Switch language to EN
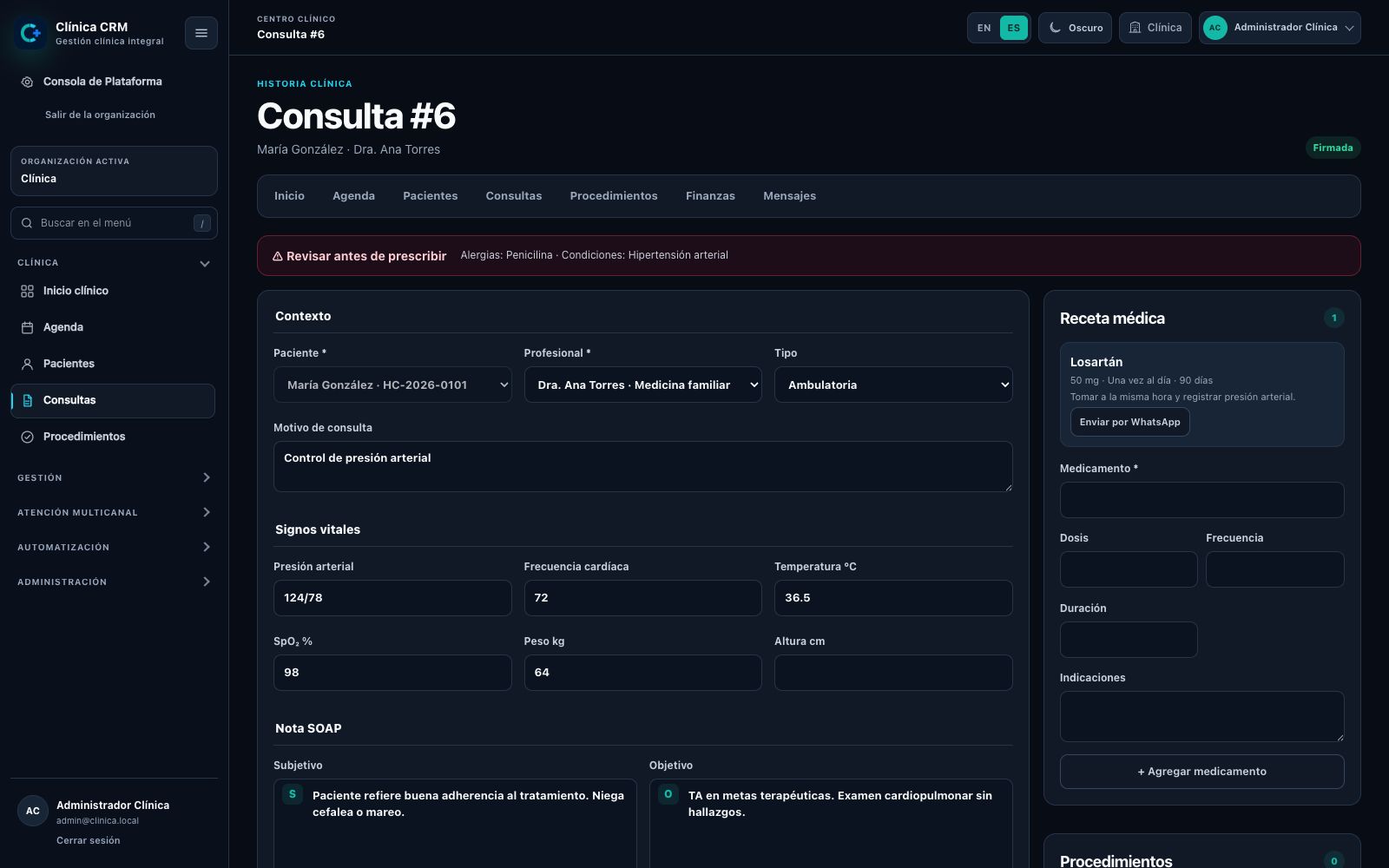 (x=984, y=28)
